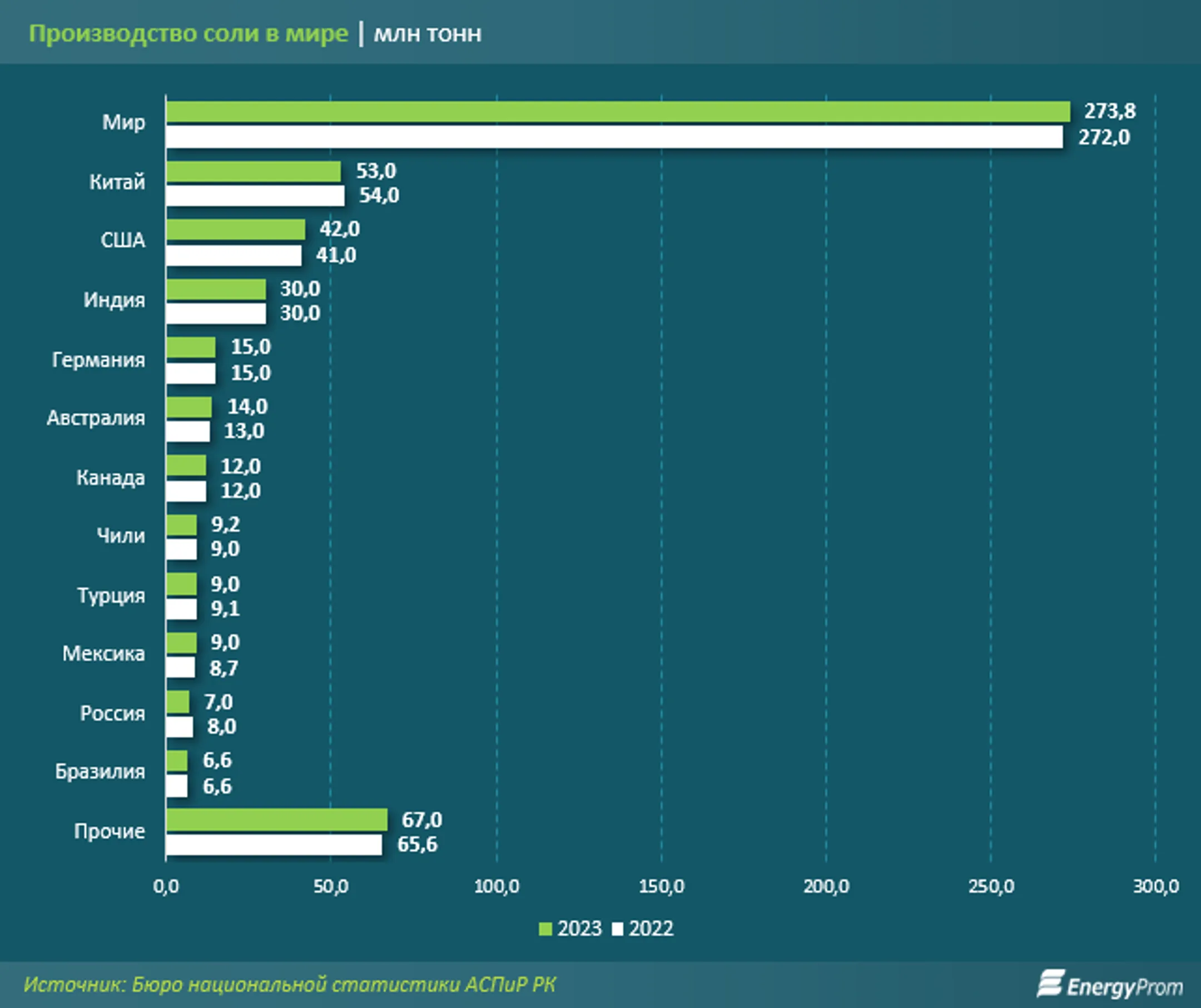Screen dimensions: 1201x1008
Task: Select the 'Мексика' category label
Action: coord(103,653)
